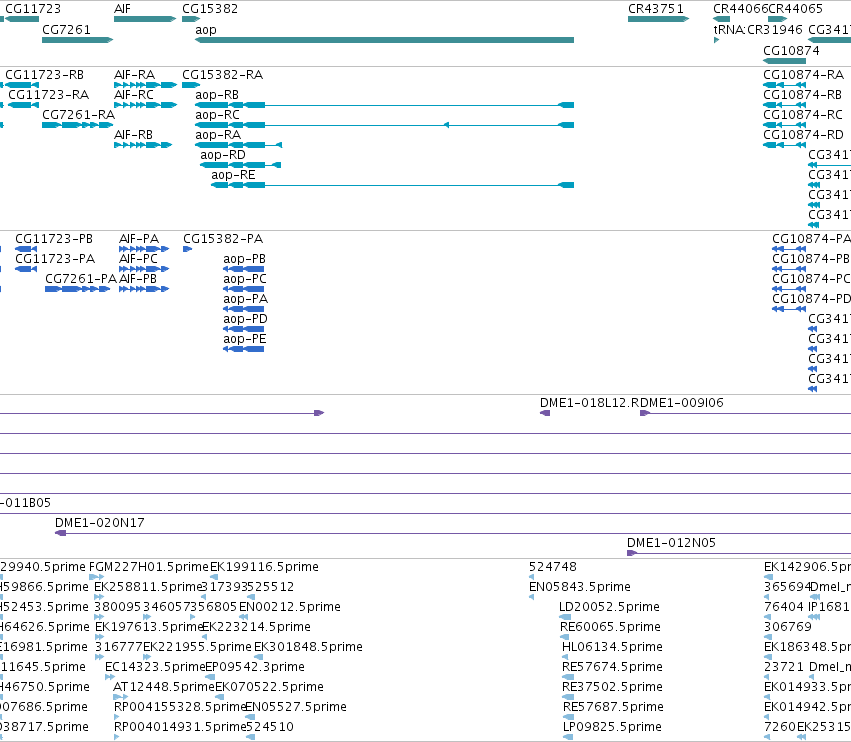Image resolution: width=851 pixels, height=742 pixels.
Task: Select EST label LD20052.5prime
Action: click(x=609, y=607)
